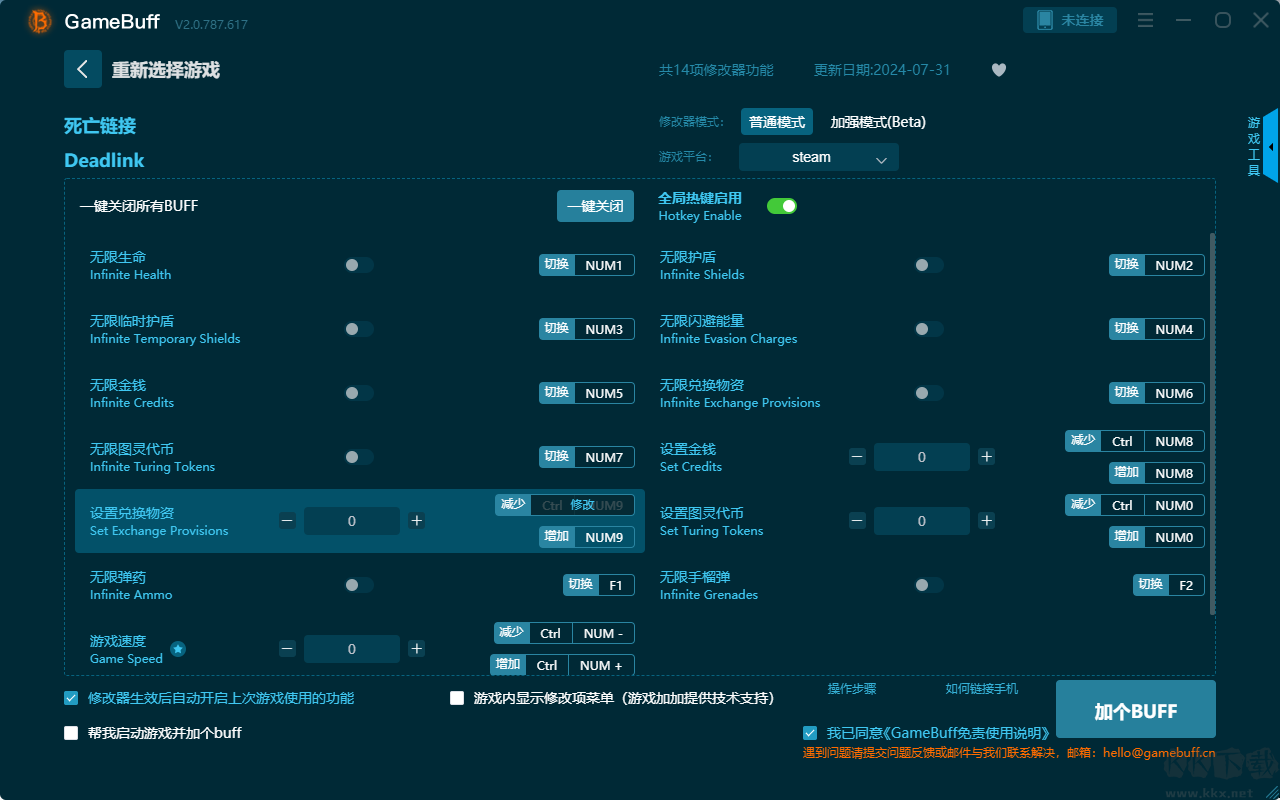Open the 操作步骤 link
The width and height of the screenshot is (1280, 800).
tap(852, 689)
